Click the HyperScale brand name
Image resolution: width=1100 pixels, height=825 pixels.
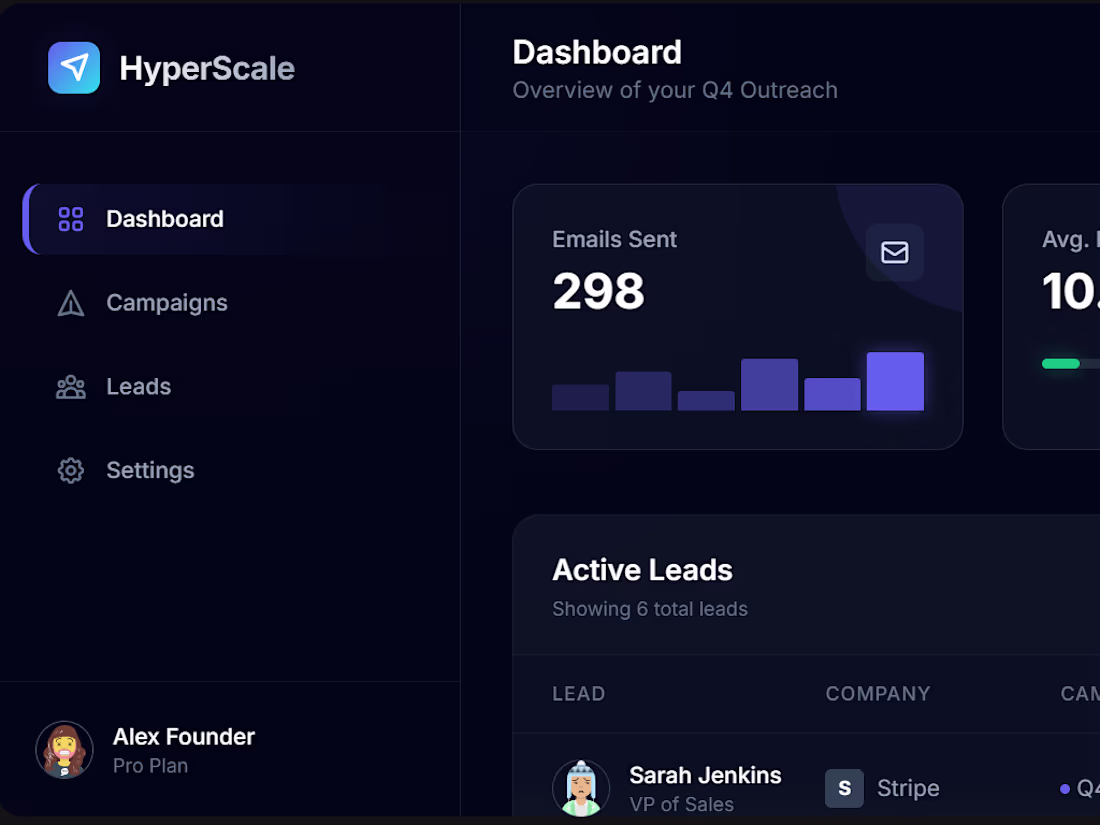(207, 69)
